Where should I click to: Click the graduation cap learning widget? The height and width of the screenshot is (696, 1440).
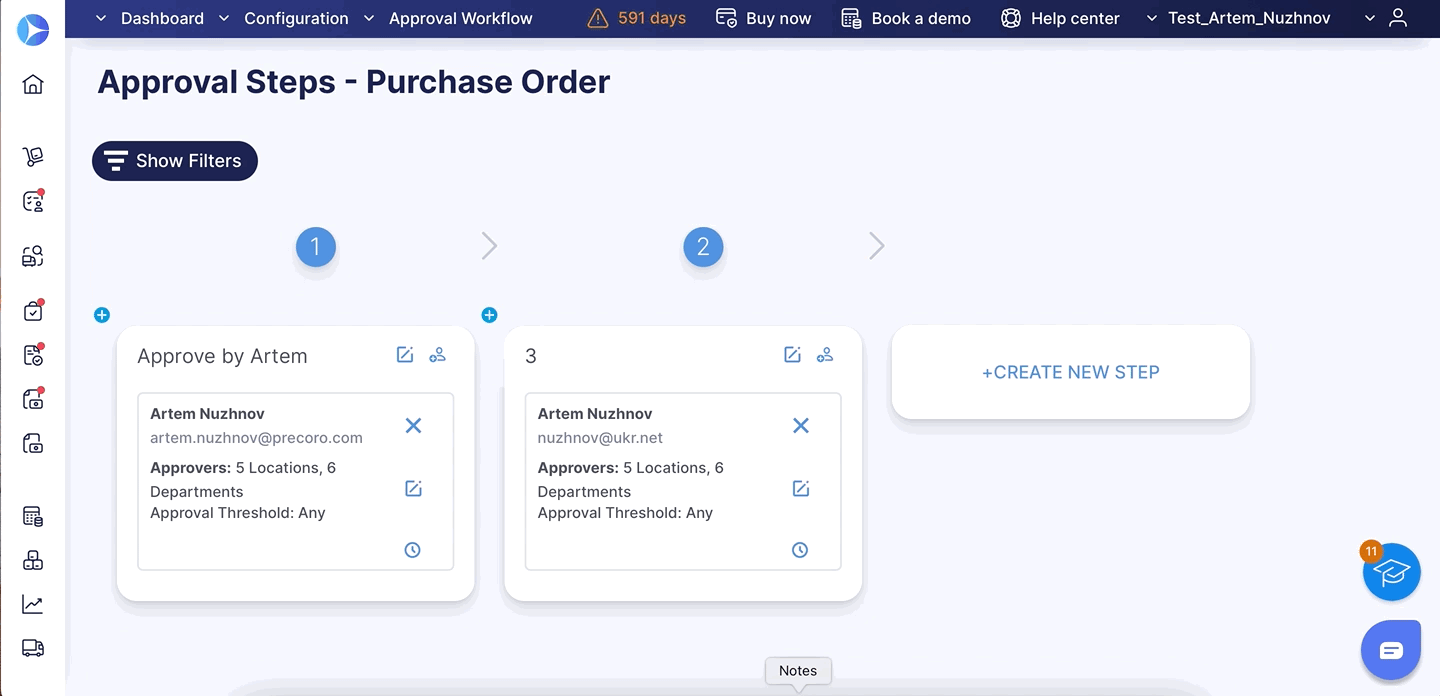coord(1391,572)
